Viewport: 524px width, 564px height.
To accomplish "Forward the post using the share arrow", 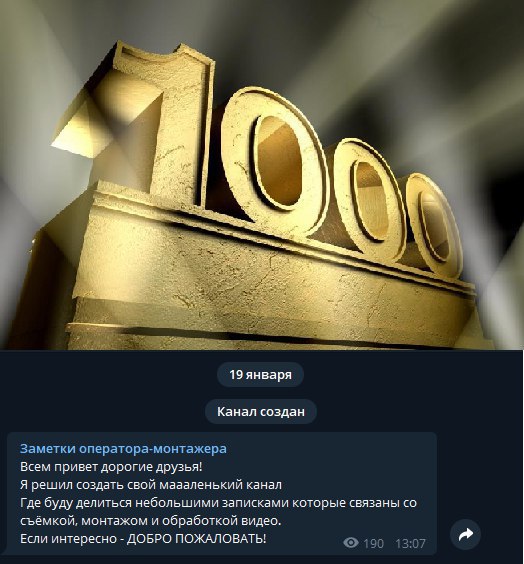I will 466,534.
